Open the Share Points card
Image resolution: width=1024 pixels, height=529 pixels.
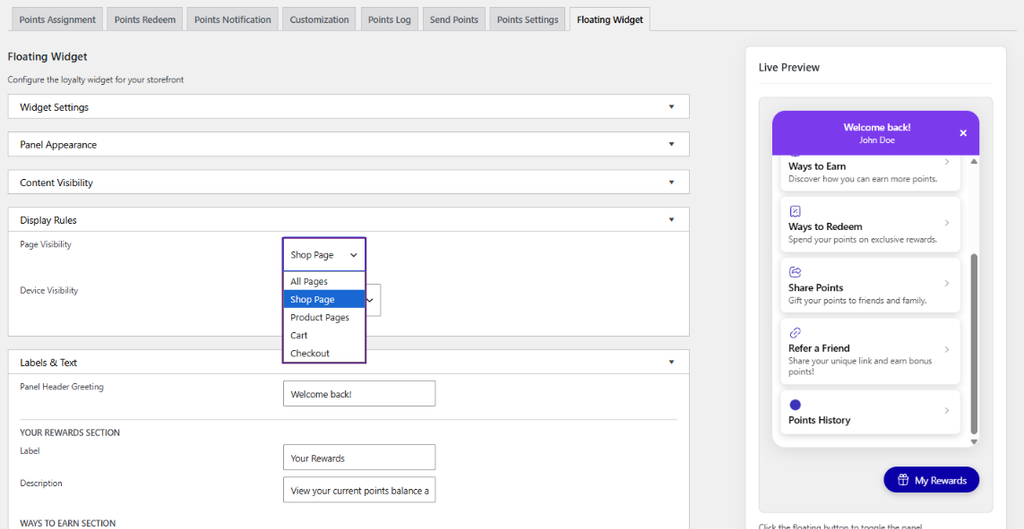pyautogui.click(x=871, y=285)
